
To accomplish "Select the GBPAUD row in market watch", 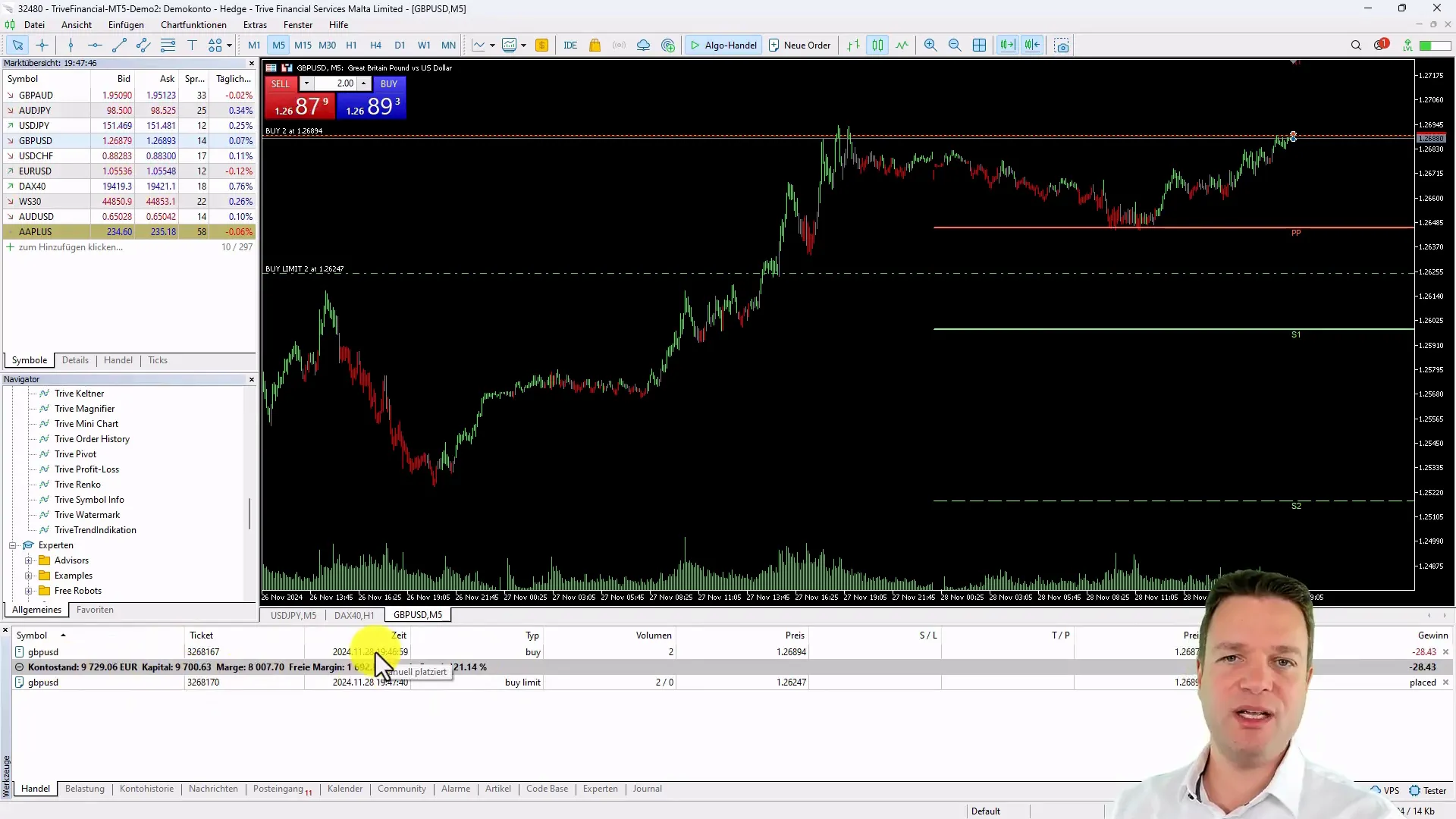I will coord(129,96).
